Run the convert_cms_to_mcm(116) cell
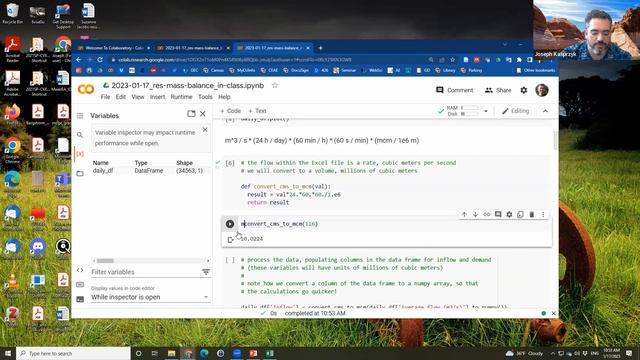Image resolution: width=640 pixels, height=360 pixels. click(230, 224)
